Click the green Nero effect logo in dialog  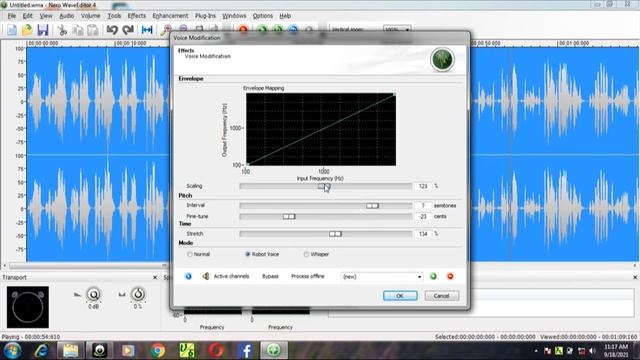(x=442, y=60)
